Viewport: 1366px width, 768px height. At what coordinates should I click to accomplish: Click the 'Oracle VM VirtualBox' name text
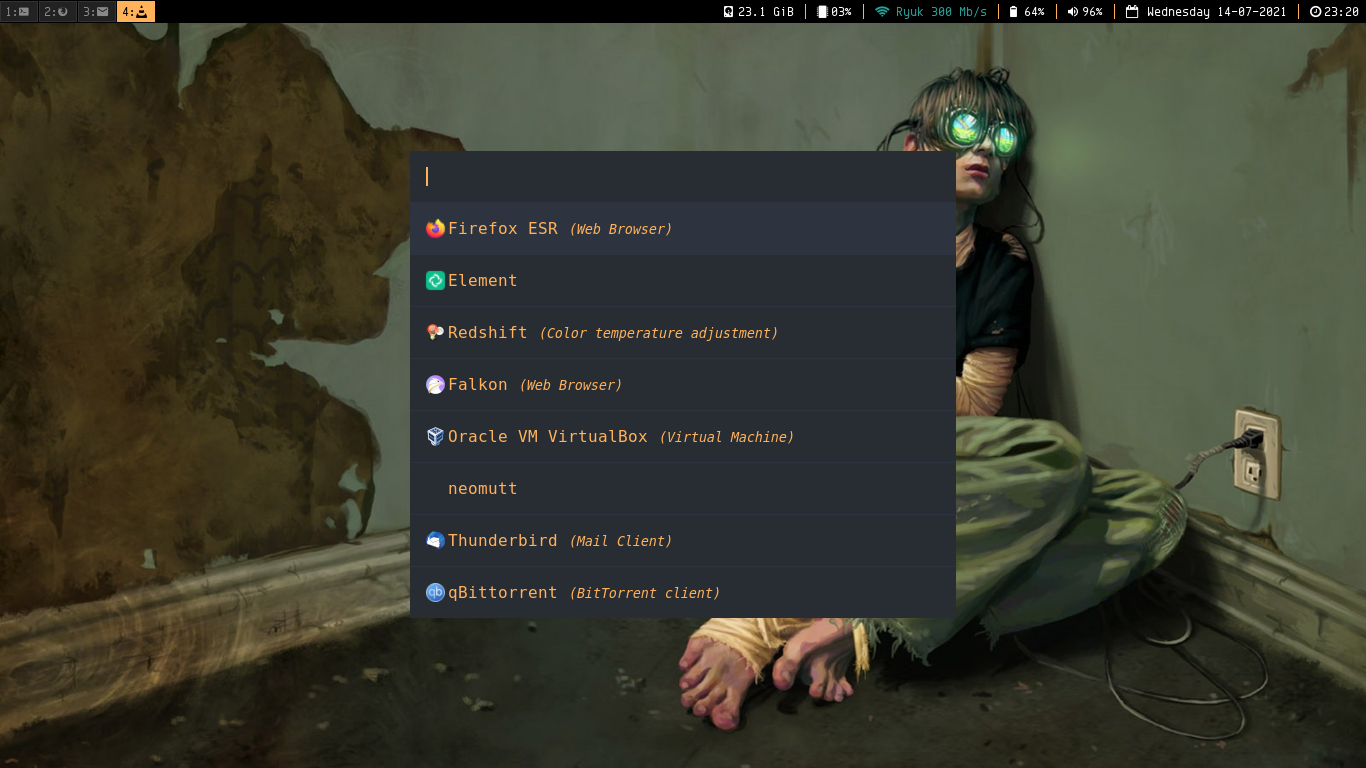pyautogui.click(x=548, y=437)
